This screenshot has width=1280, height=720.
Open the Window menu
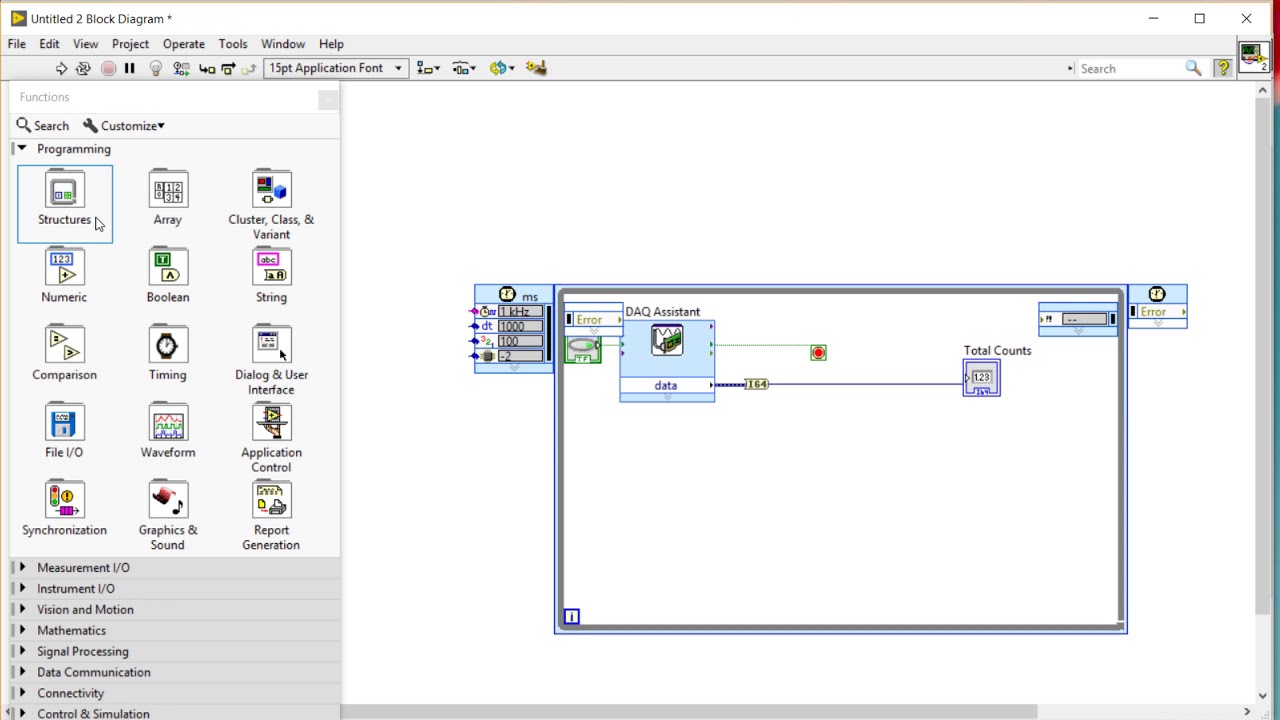[x=283, y=44]
